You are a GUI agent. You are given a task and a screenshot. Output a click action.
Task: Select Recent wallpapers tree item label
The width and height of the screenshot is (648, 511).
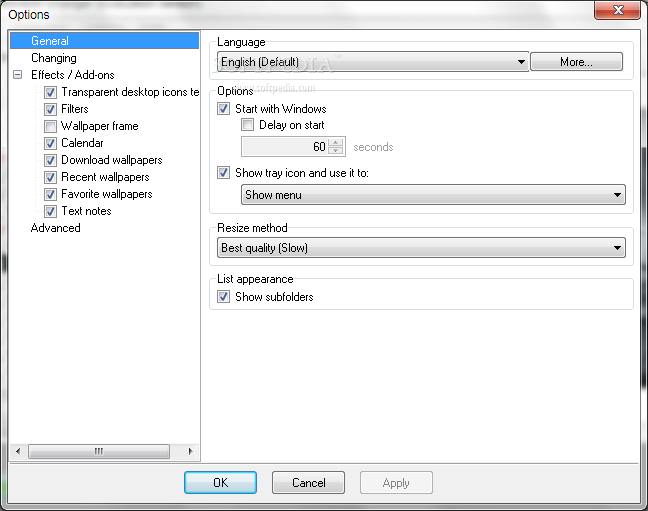[105, 177]
